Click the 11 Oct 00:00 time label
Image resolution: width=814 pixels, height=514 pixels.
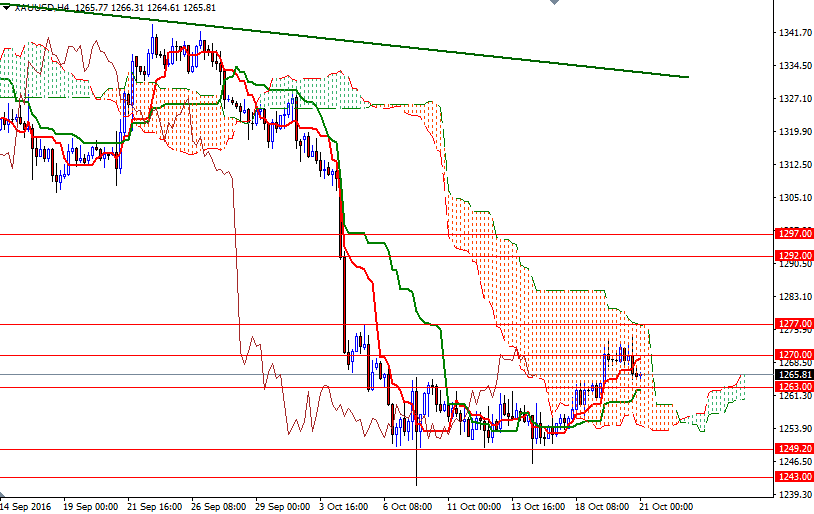tap(473, 506)
